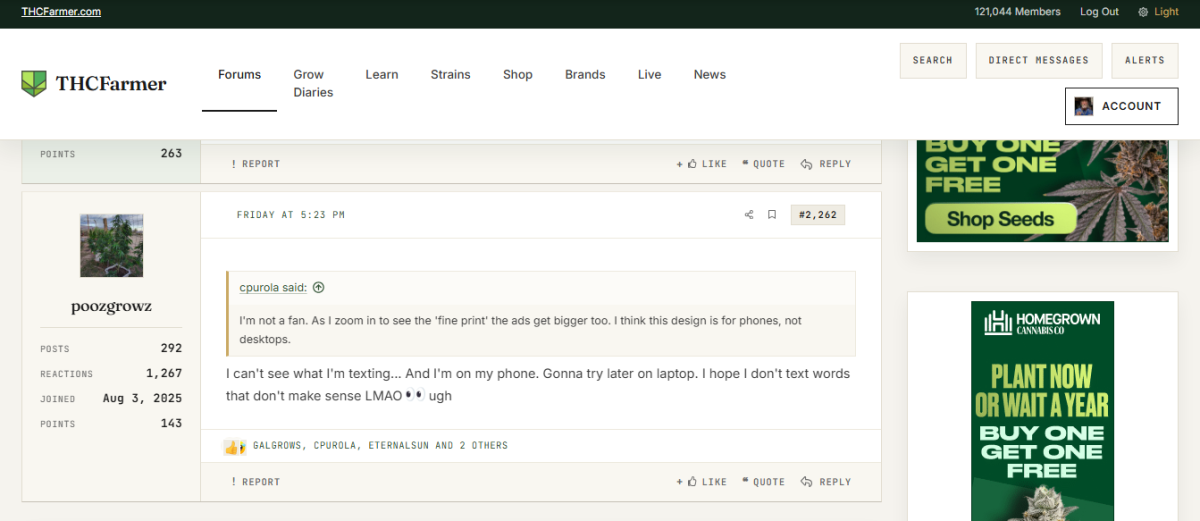Share post #2,262 via share icon
This screenshot has width=1200, height=521.
749,214
